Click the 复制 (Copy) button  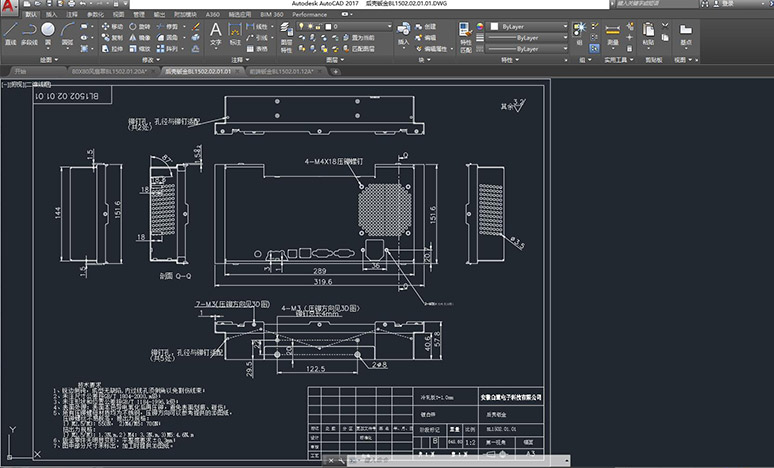[x=112, y=37]
